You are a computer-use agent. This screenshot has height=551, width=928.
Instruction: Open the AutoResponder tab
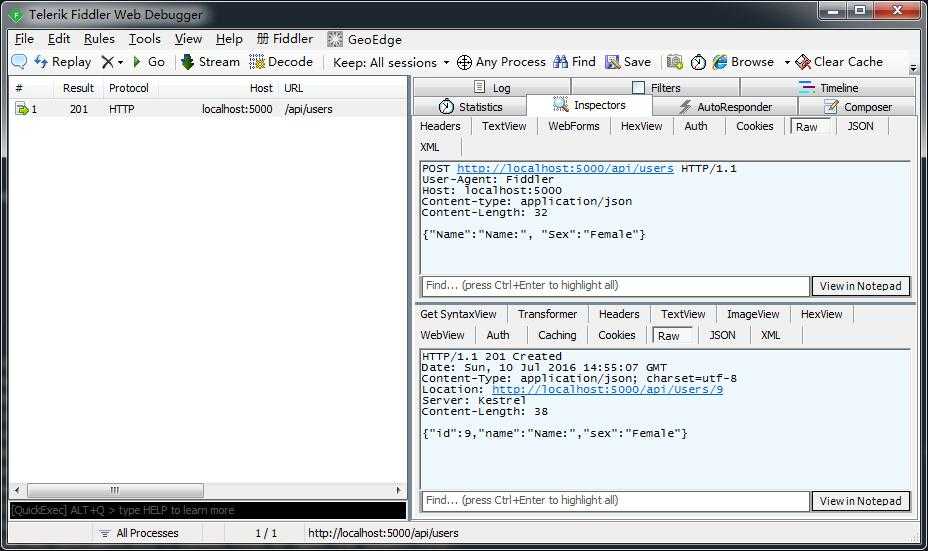tap(725, 107)
